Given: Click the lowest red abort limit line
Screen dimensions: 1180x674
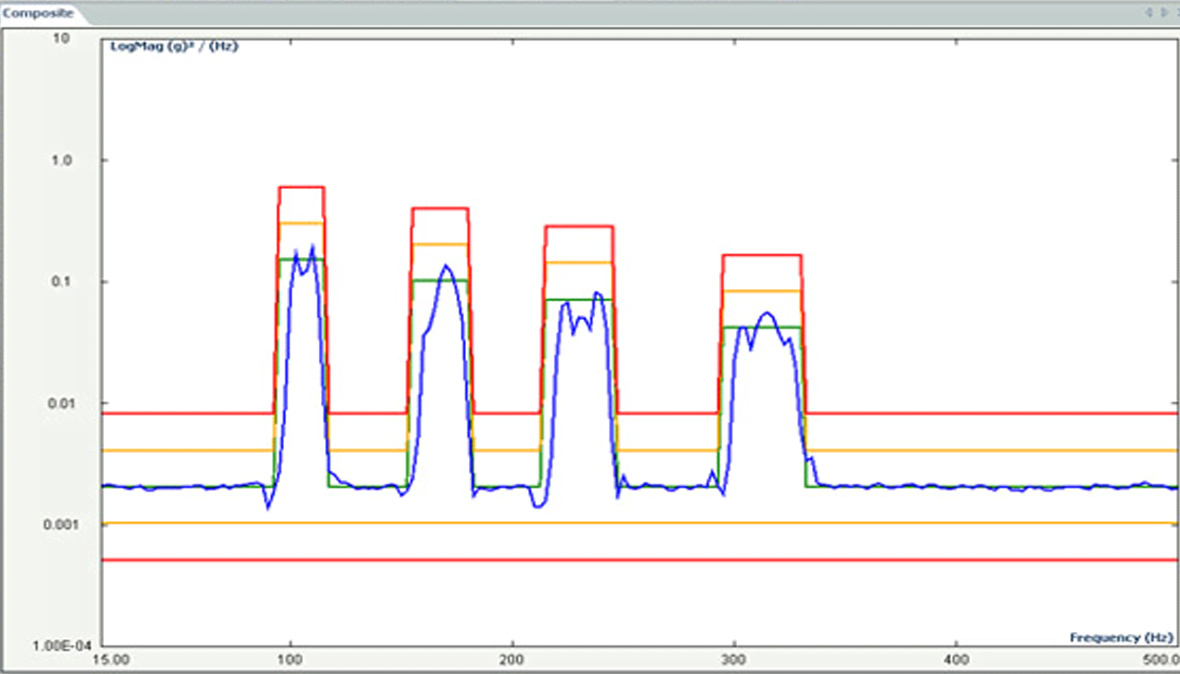Looking at the screenshot, I should pyautogui.click(x=600, y=560).
